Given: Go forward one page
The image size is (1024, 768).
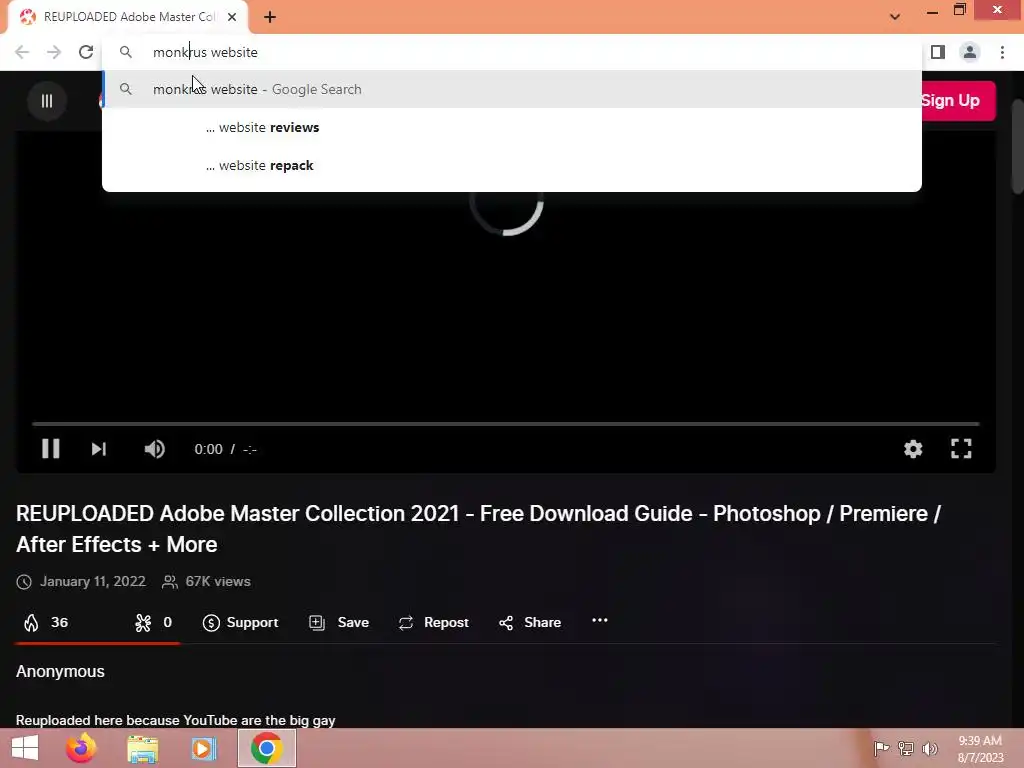Looking at the screenshot, I should click(x=54, y=52).
